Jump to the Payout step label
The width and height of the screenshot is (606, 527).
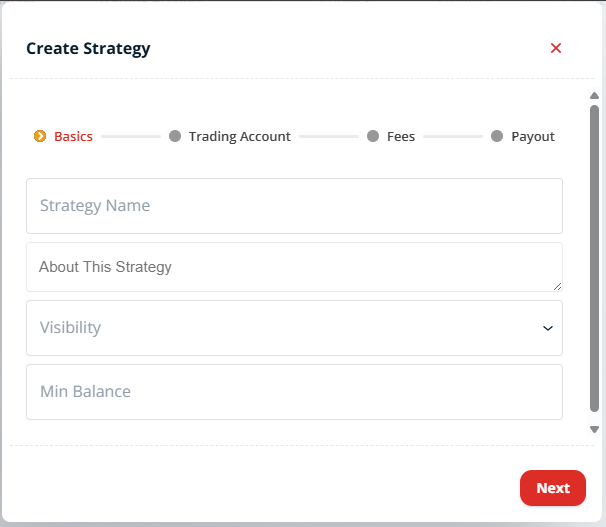tap(533, 136)
